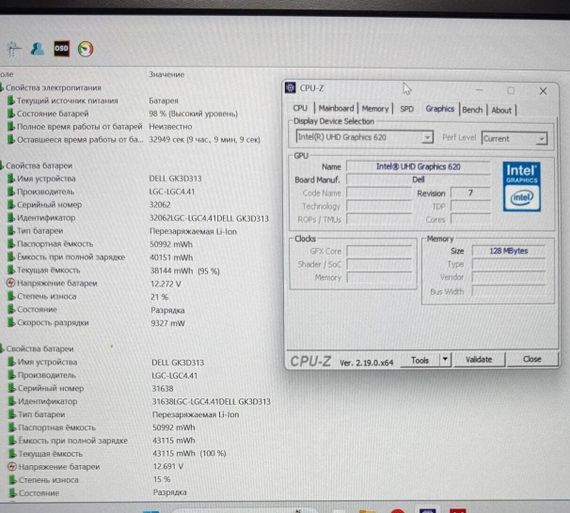Open the Bench tab in CPU-Z
This screenshot has height=513, width=570.
473,110
